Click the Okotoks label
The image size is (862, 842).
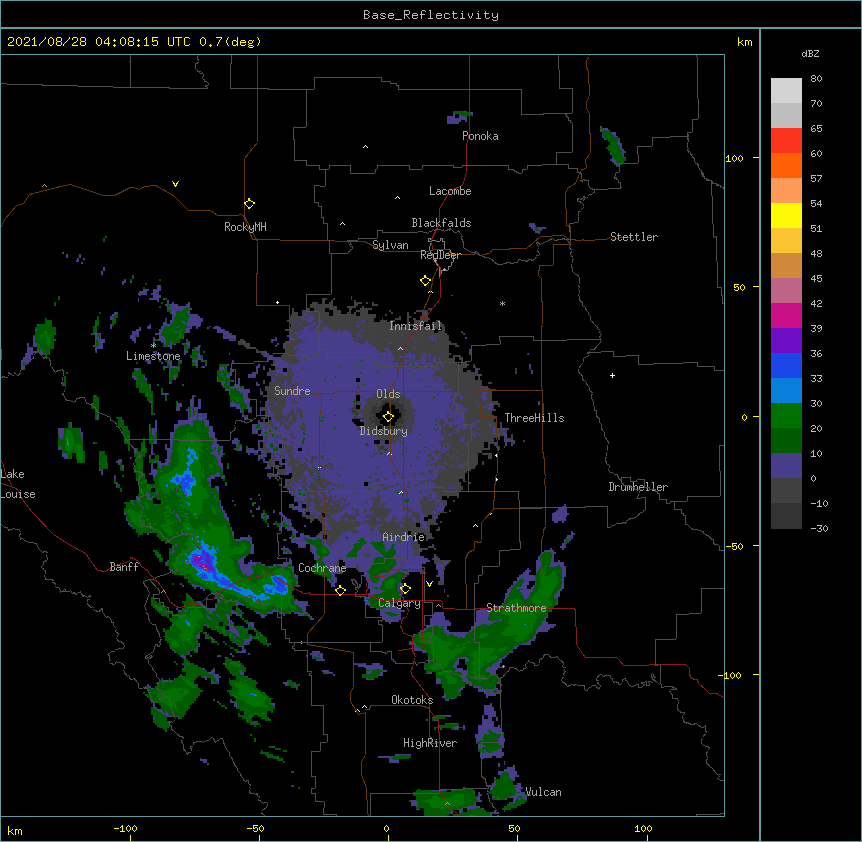(x=412, y=700)
